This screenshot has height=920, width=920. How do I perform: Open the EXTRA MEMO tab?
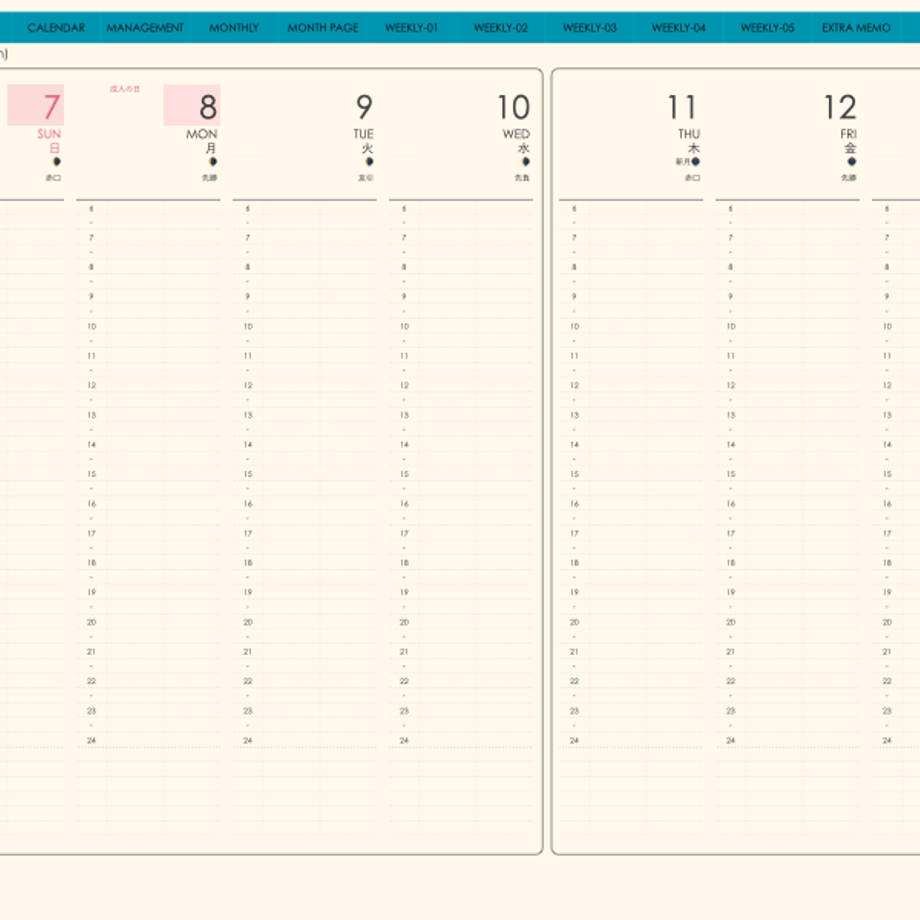[x=856, y=28]
